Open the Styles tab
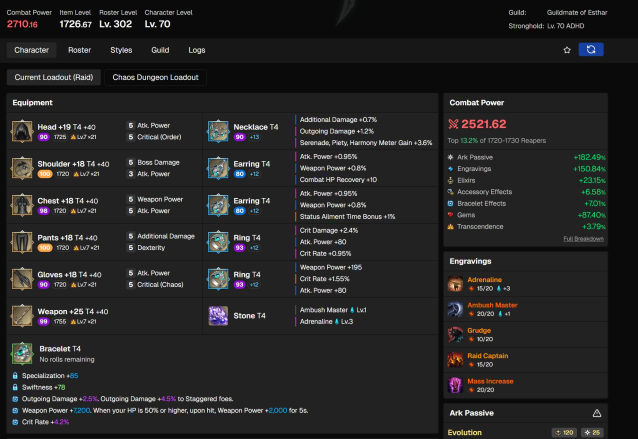638x439 pixels. tap(121, 49)
